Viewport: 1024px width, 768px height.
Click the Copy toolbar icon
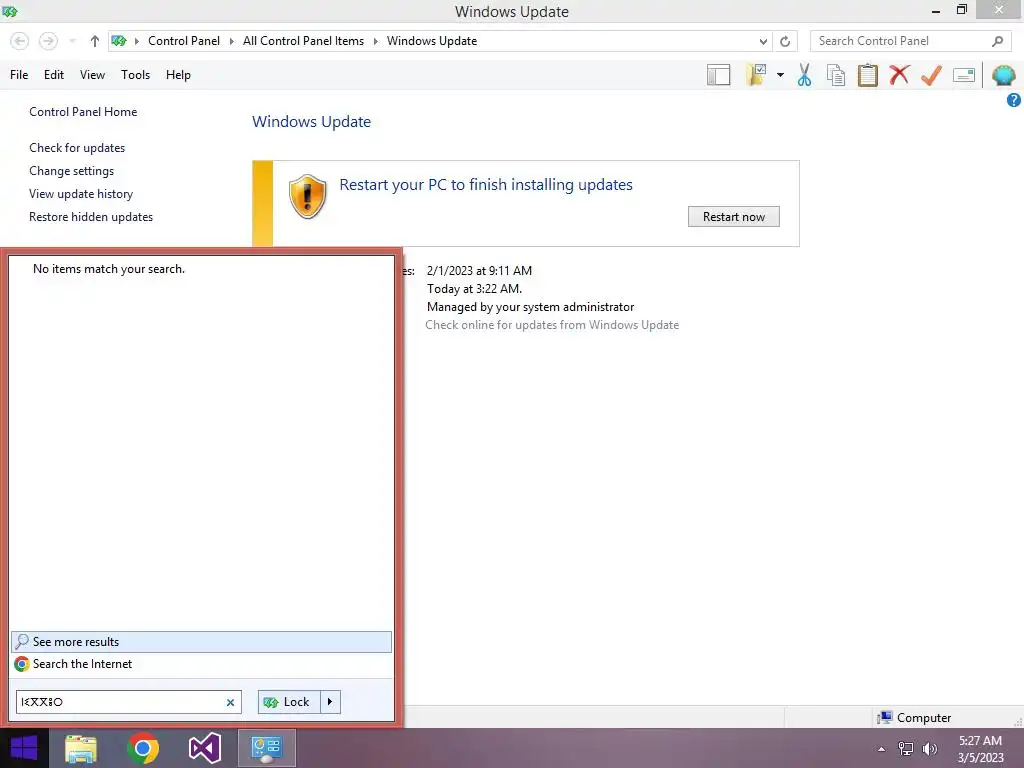click(x=836, y=75)
